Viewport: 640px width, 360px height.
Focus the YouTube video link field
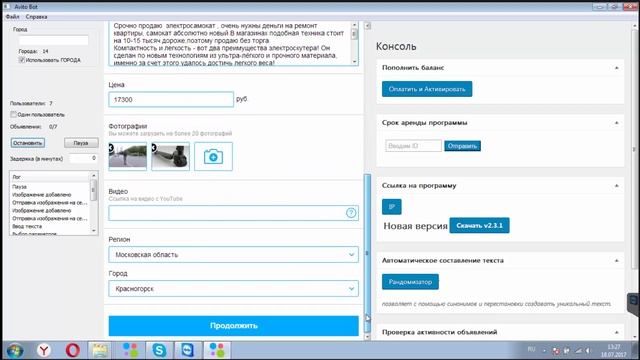[233, 213]
